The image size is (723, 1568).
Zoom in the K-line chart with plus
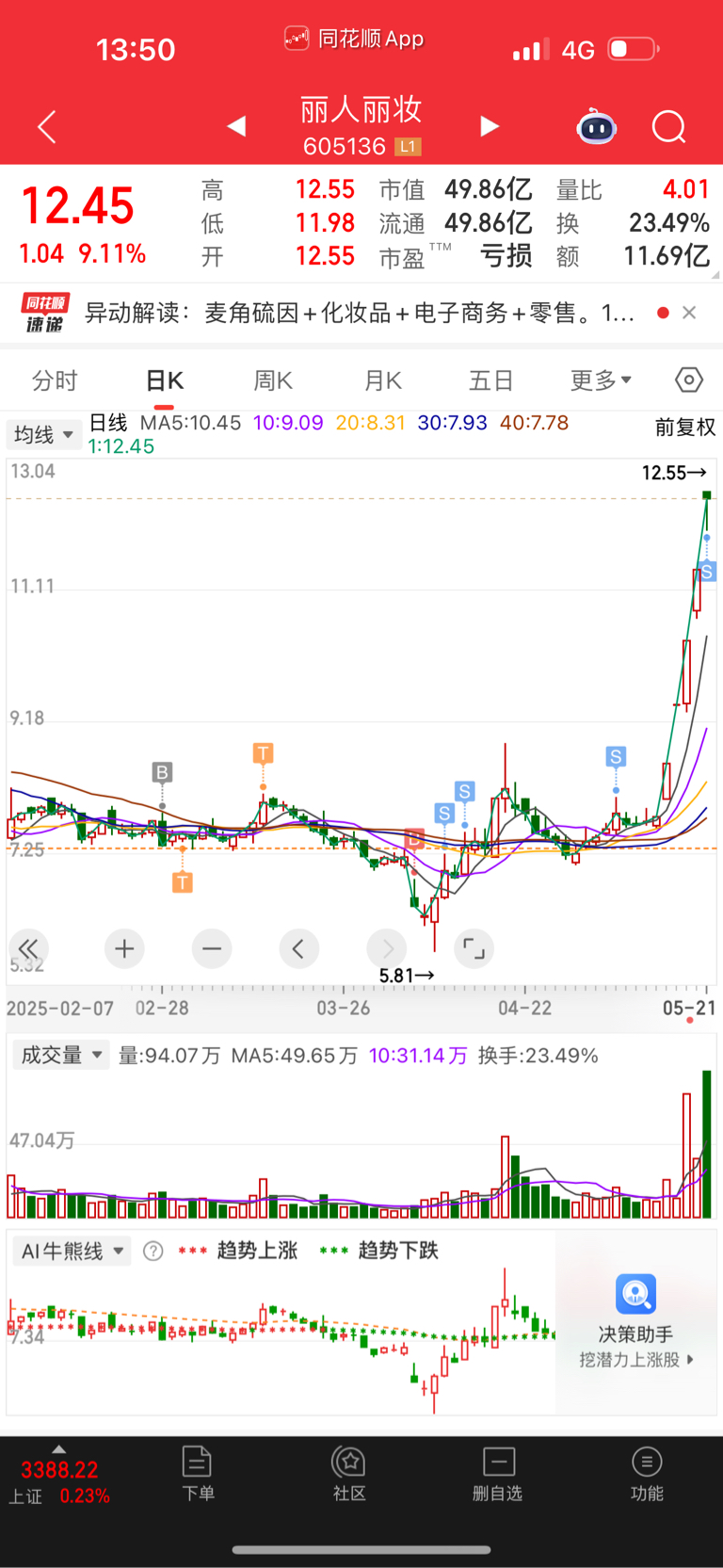point(124,948)
